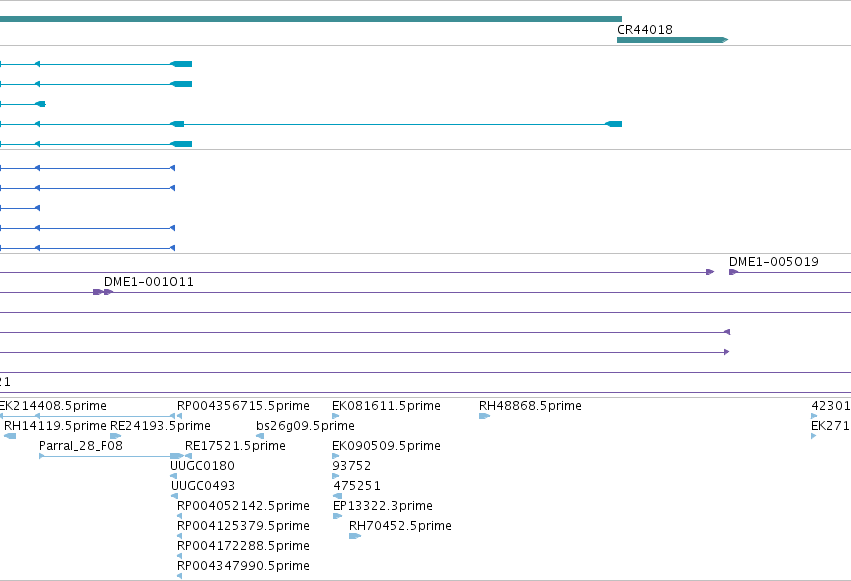The image size is (851, 581).
Task: Open the RH48868.5prime EST label
Action: click(x=530, y=406)
